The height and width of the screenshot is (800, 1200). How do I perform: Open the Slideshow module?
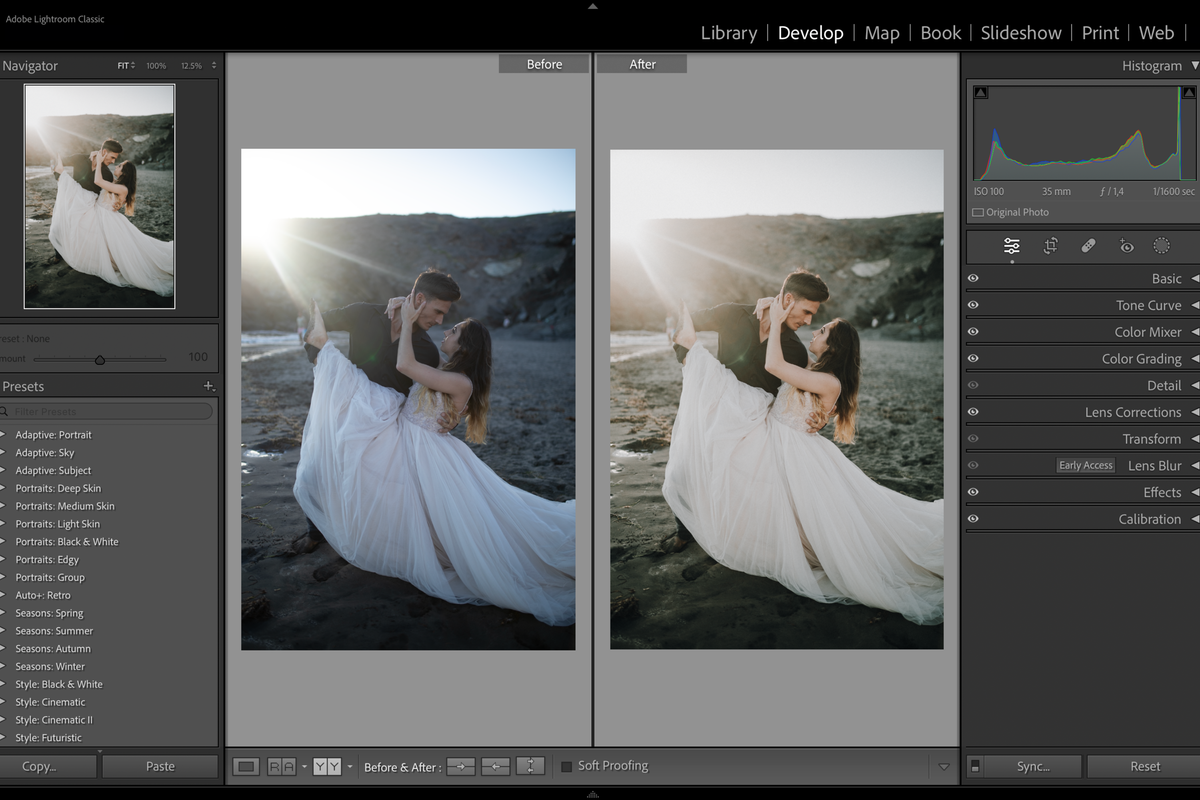coord(1020,33)
